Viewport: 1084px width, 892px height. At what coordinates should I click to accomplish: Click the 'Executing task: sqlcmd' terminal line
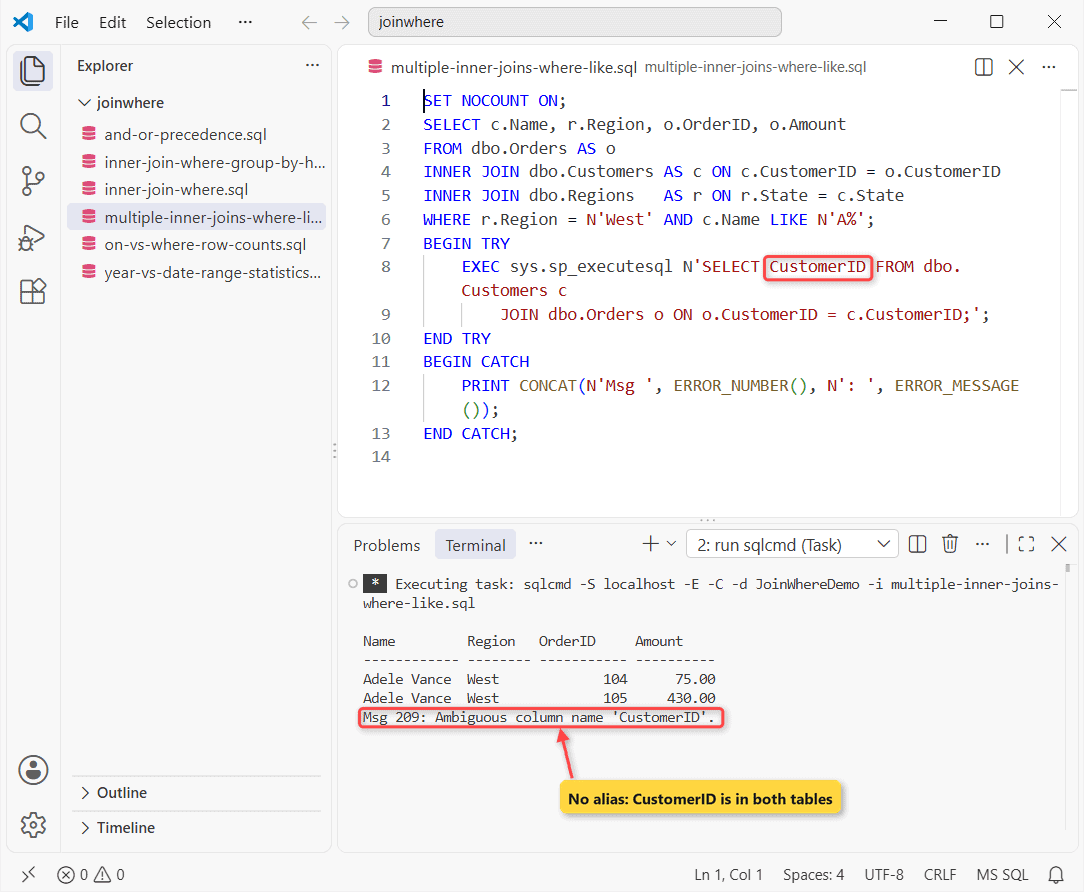[710, 593]
